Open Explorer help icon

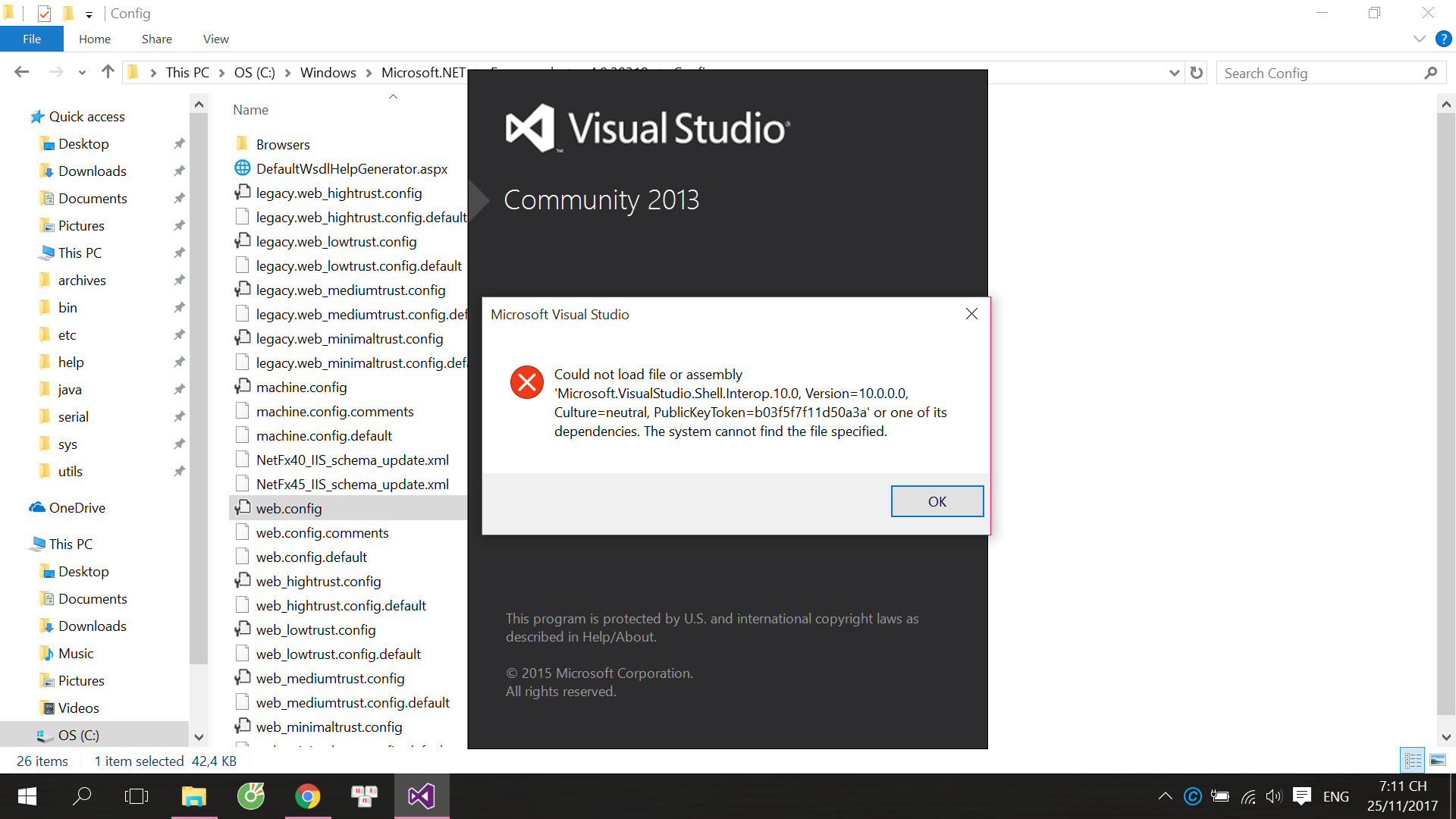[x=1444, y=39]
